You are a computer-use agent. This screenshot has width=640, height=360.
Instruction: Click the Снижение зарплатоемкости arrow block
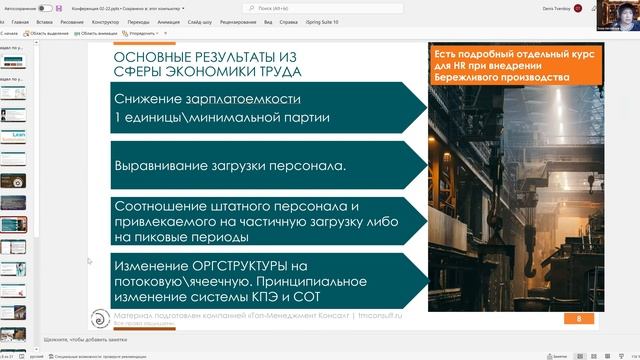(269, 108)
